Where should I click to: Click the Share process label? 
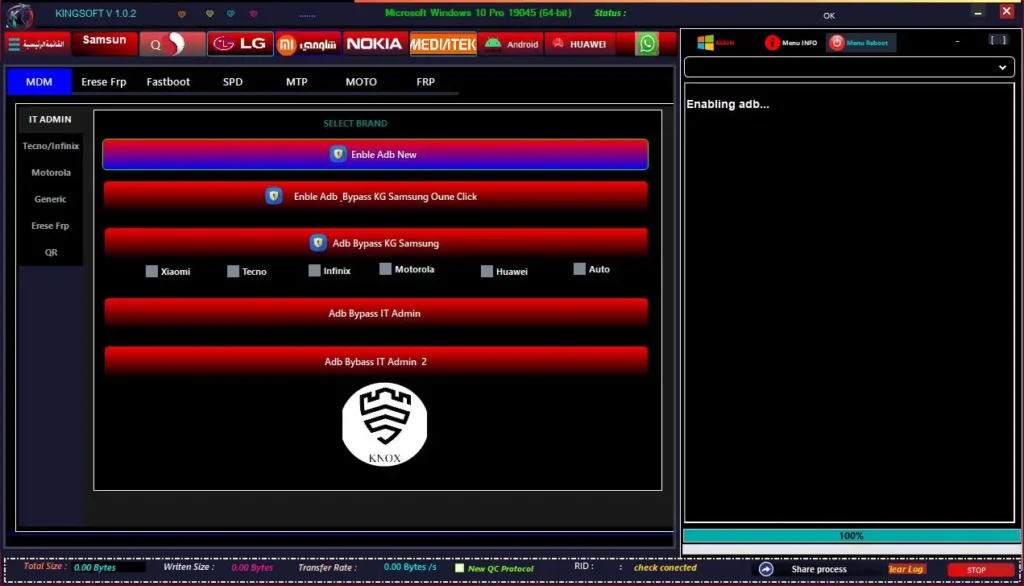pos(819,569)
